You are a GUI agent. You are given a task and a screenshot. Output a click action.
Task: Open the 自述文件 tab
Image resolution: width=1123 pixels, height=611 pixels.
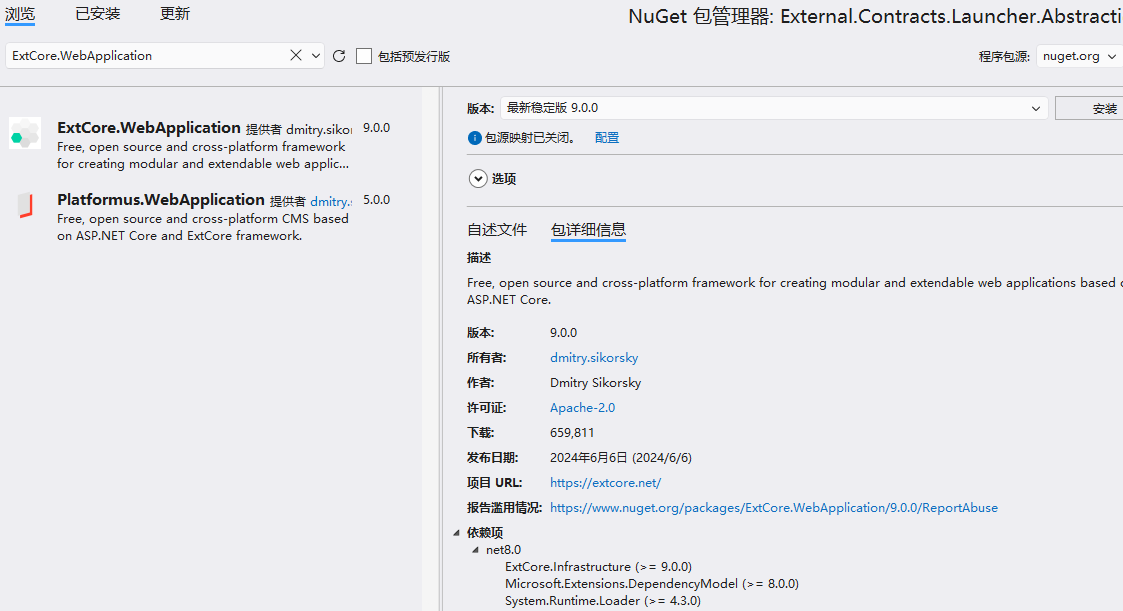(x=497, y=229)
